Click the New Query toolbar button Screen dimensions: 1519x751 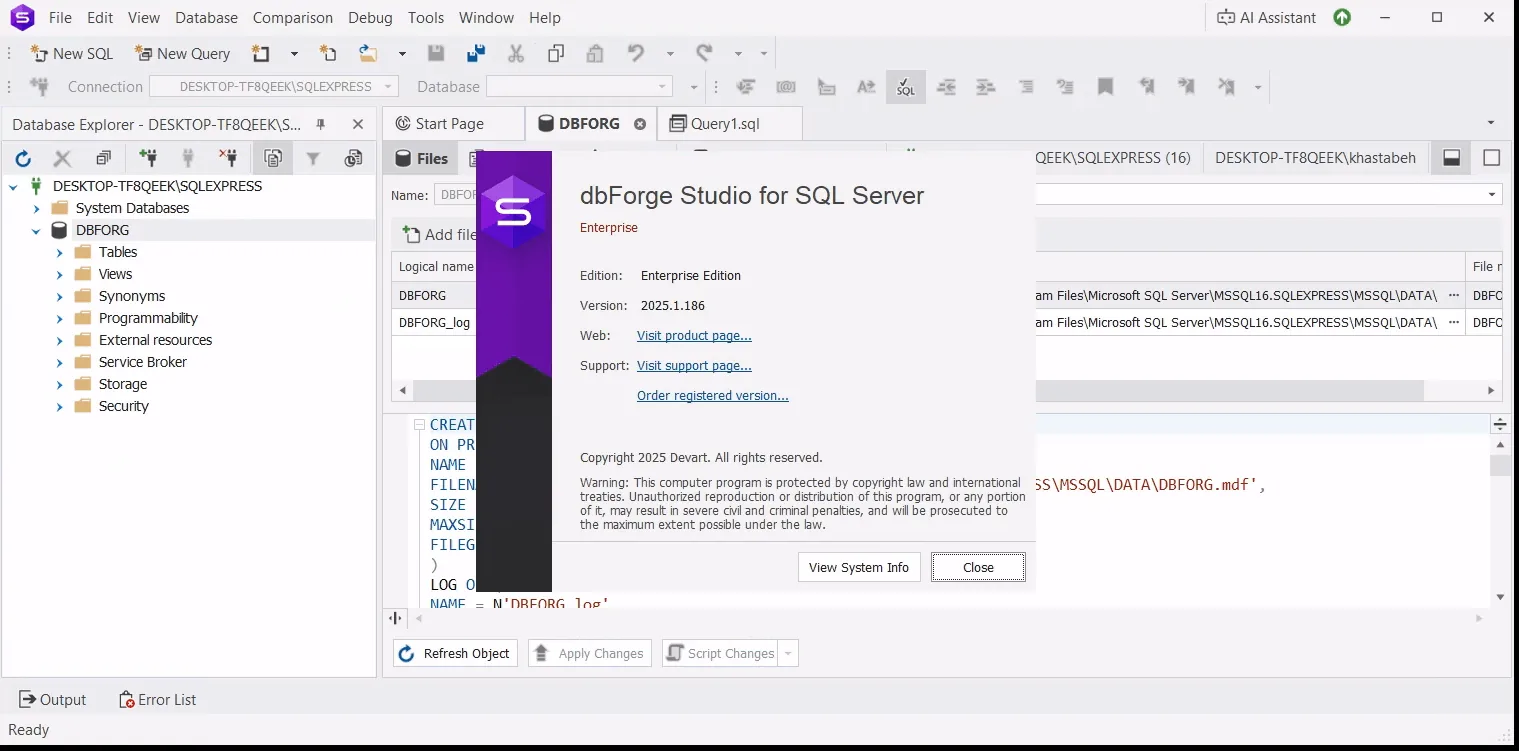coord(183,54)
